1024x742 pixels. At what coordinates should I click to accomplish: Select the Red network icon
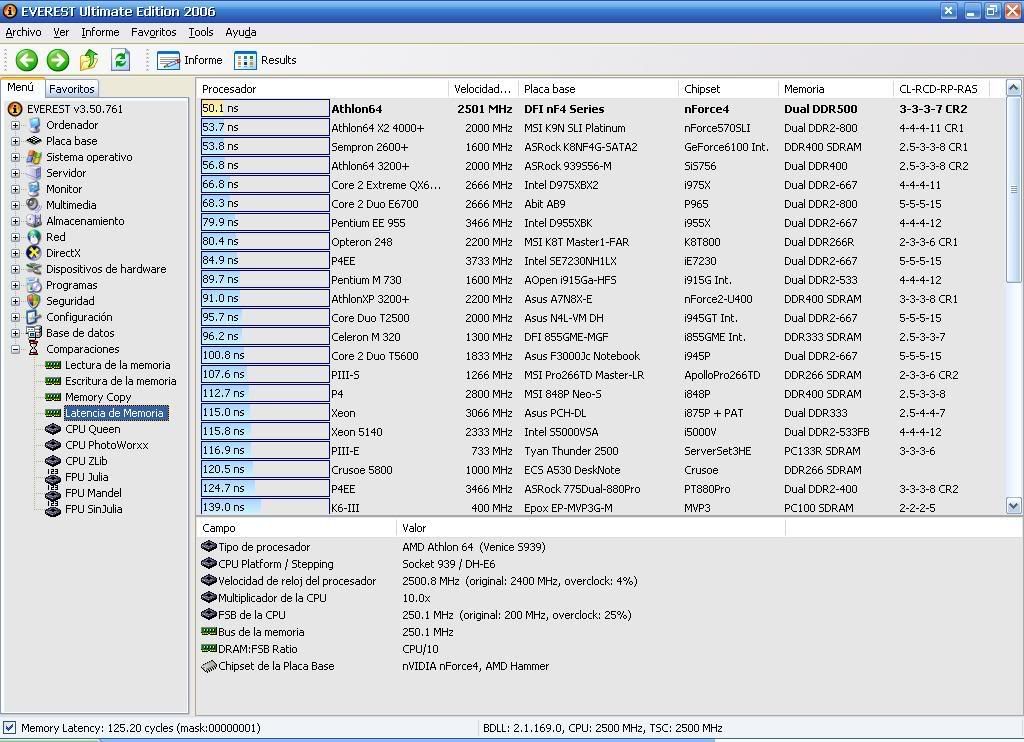(x=34, y=237)
